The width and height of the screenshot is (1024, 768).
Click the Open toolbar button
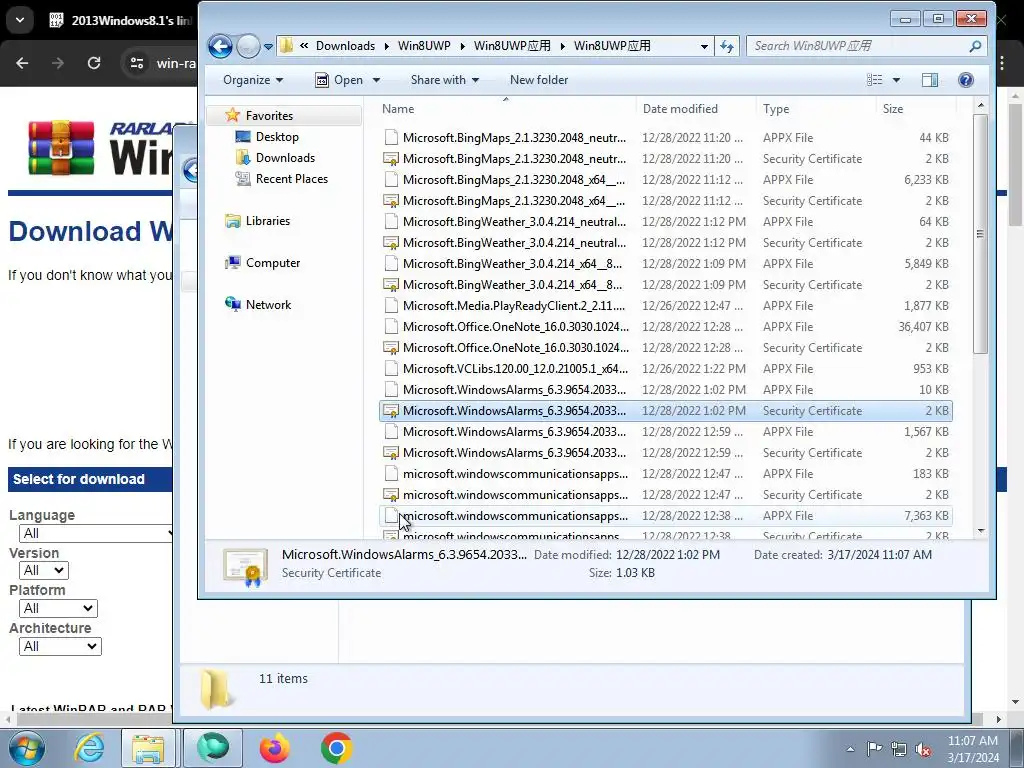click(340, 80)
